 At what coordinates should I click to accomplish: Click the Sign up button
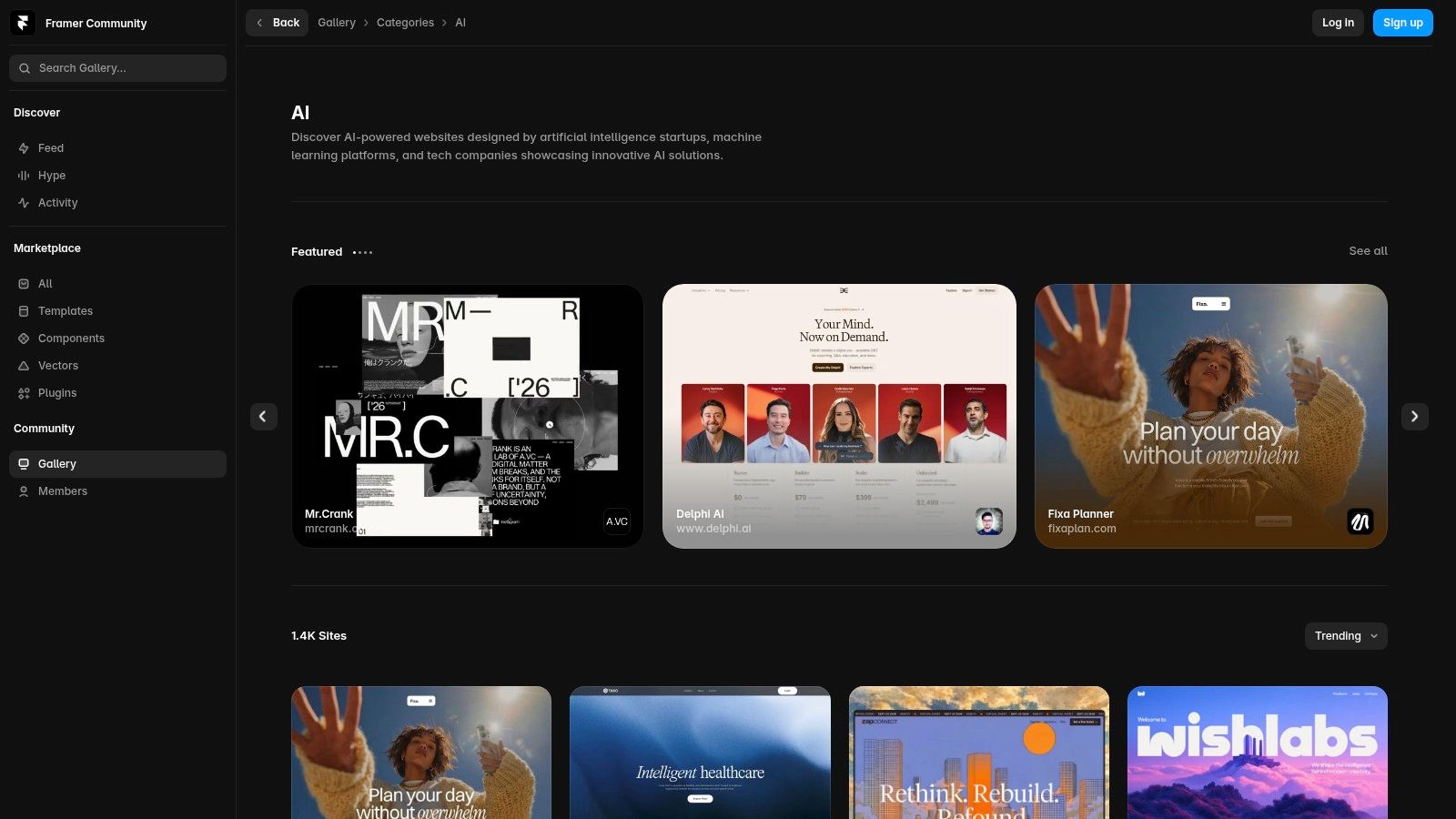1403,23
